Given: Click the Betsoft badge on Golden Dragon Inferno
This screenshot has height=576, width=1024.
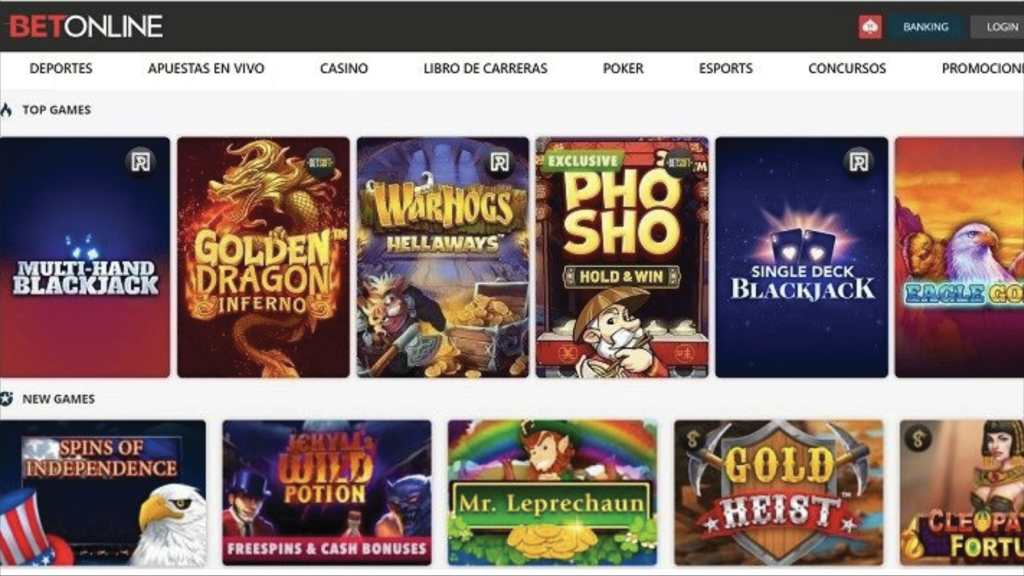Looking at the screenshot, I should [320, 161].
